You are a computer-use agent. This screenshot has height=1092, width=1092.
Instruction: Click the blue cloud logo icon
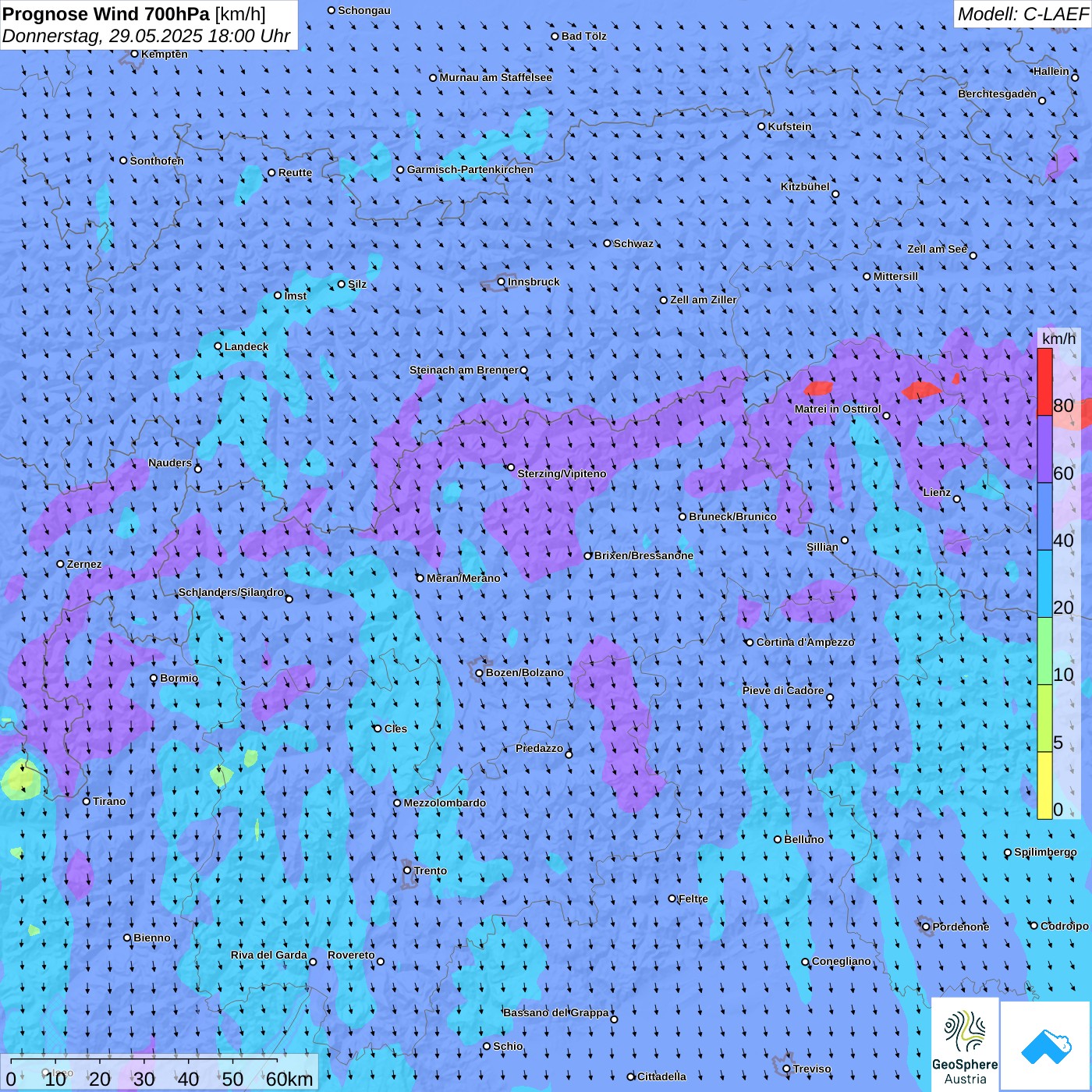(x=1046, y=1047)
